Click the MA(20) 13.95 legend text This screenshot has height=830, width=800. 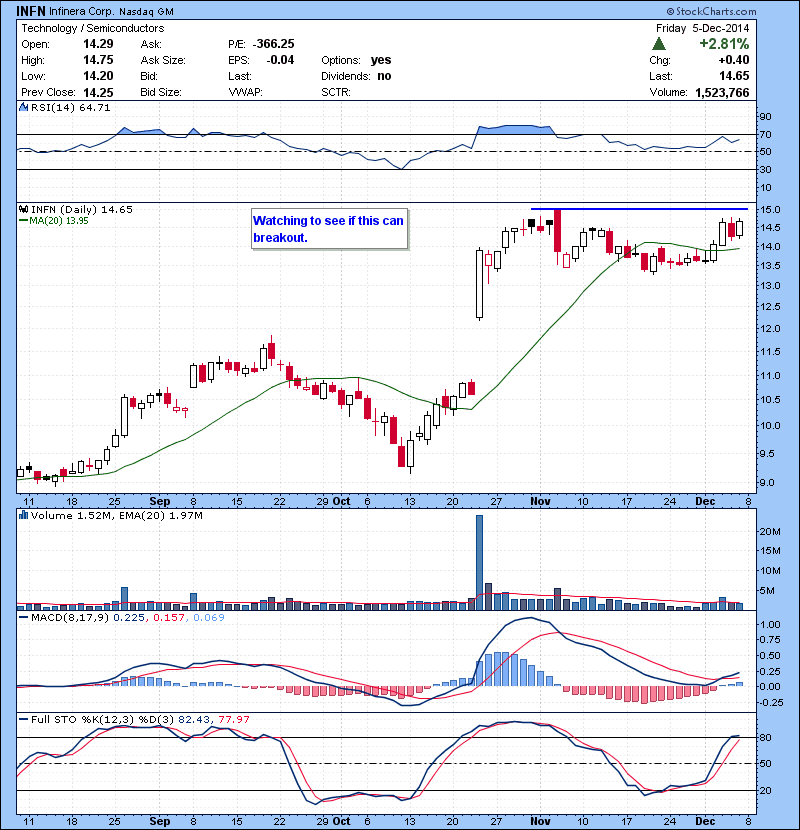pos(58,221)
